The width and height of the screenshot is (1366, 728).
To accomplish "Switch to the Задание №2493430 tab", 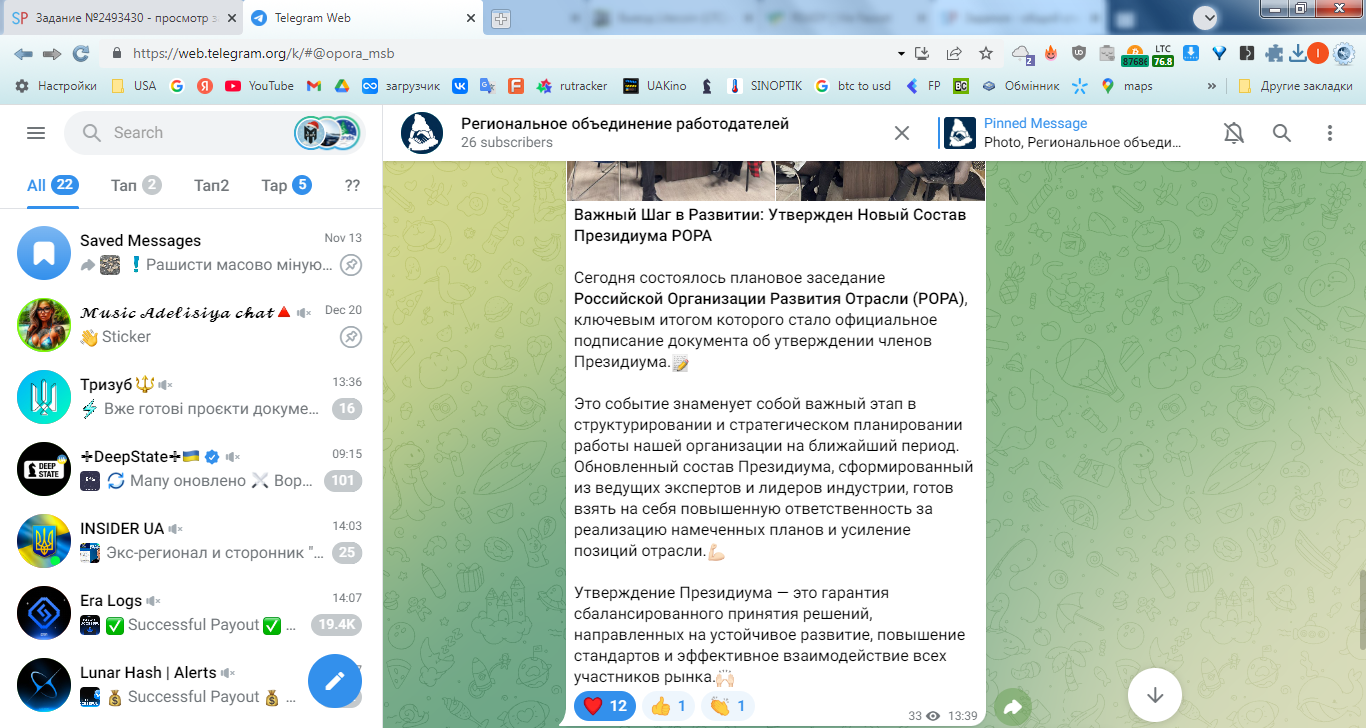I will point(122,18).
